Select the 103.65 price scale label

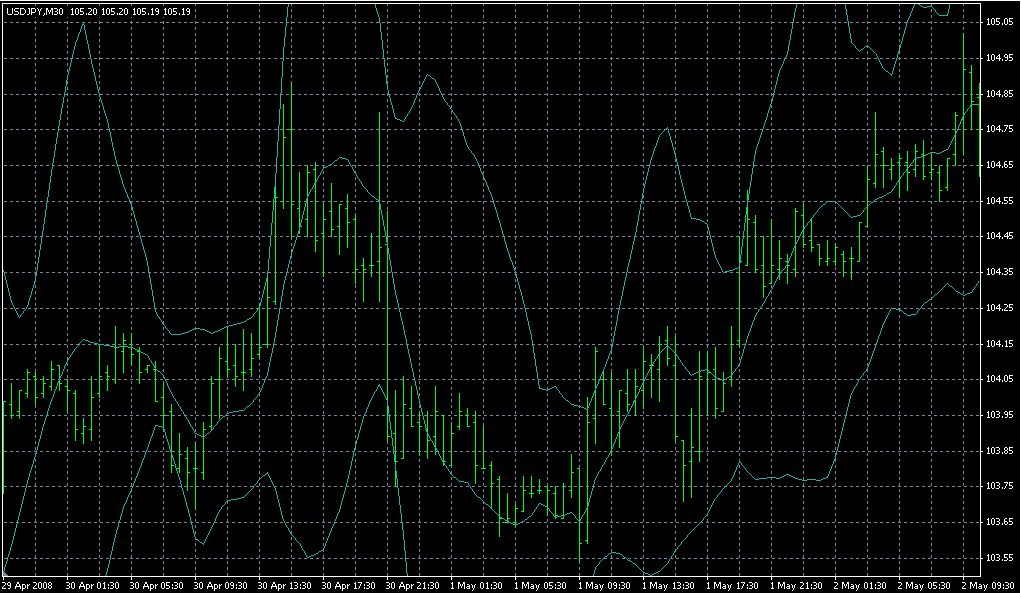pyautogui.click(x=999, y=522)
